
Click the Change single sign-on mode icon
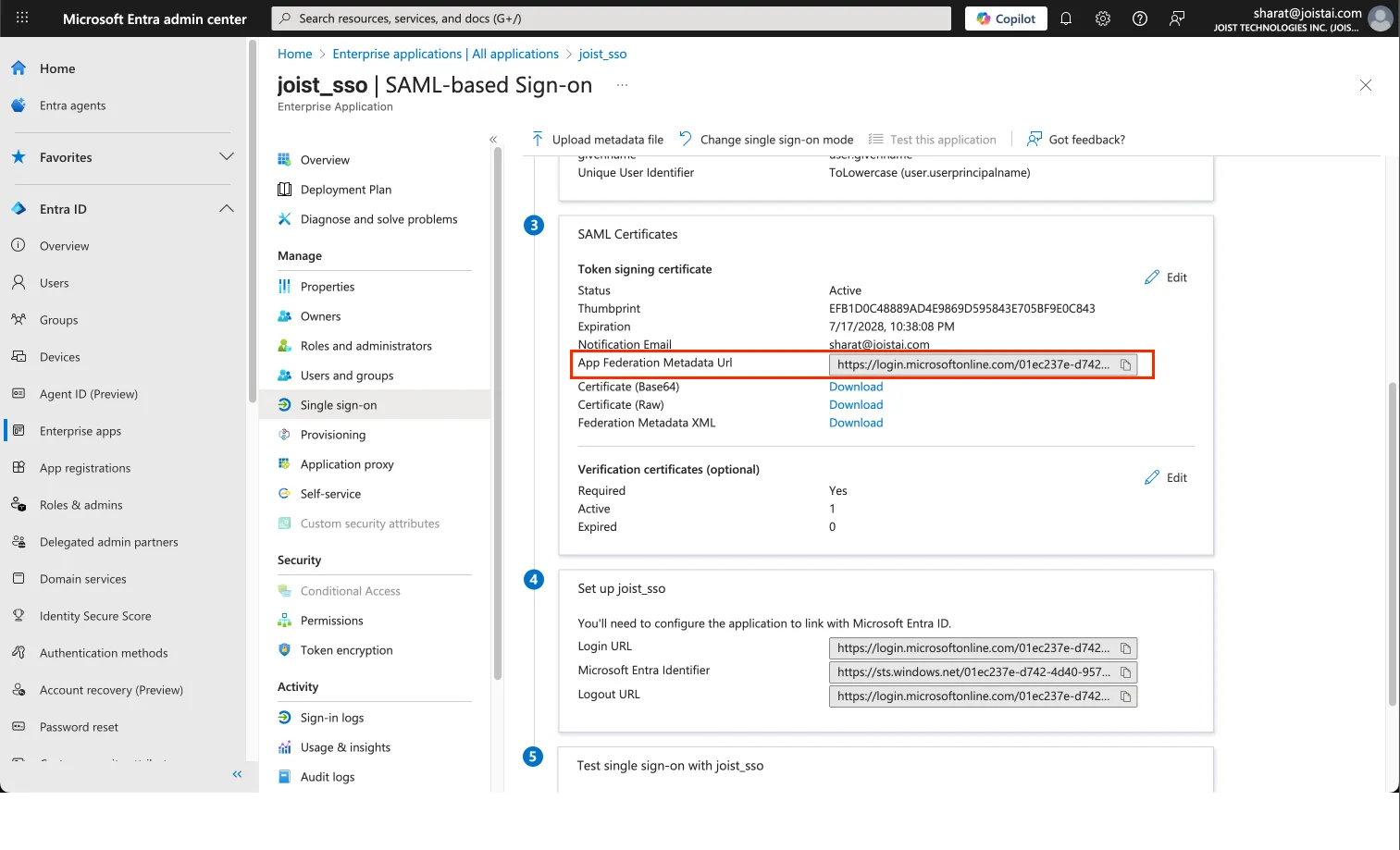click(686, 140)
